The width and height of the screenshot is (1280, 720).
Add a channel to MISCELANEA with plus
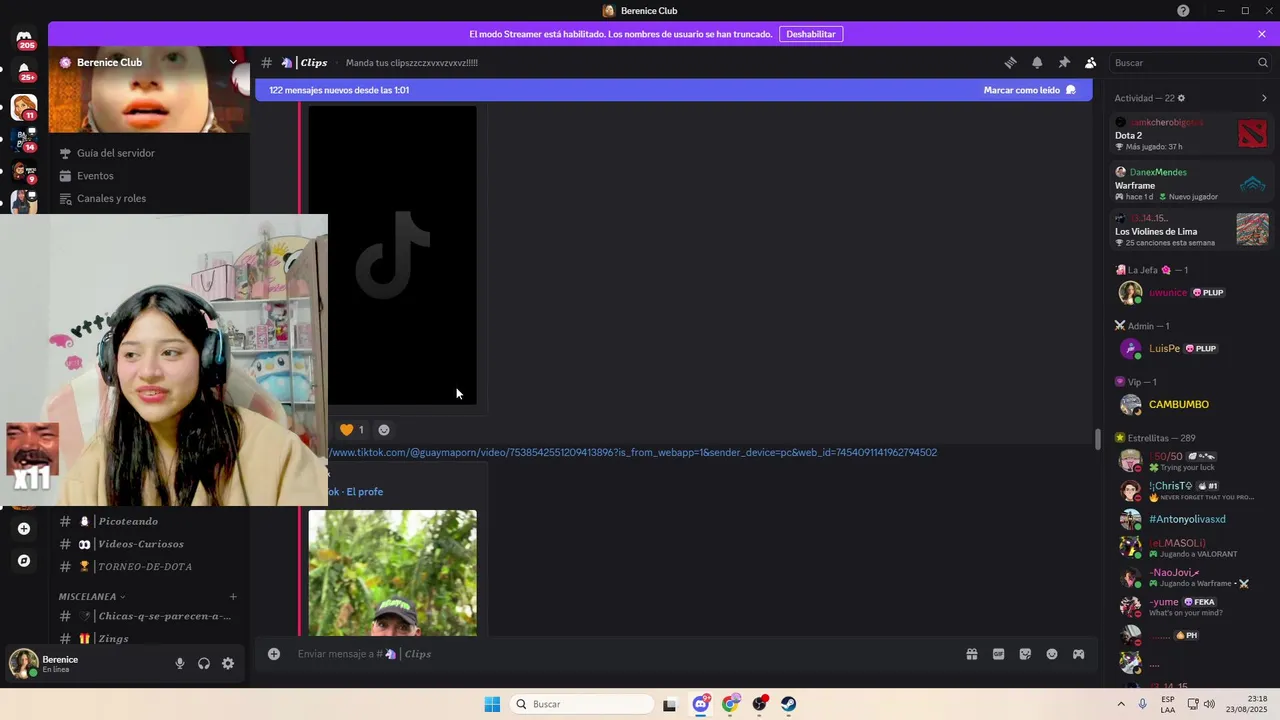233,597
